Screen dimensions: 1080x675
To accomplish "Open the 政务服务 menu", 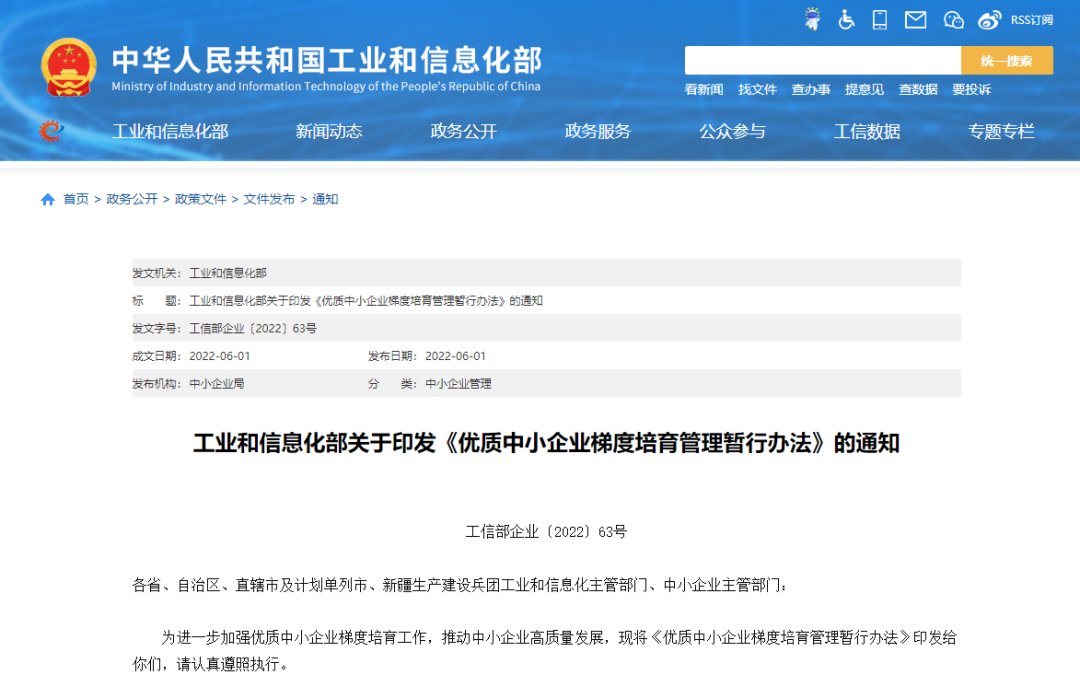I will (x=597, y=131).
